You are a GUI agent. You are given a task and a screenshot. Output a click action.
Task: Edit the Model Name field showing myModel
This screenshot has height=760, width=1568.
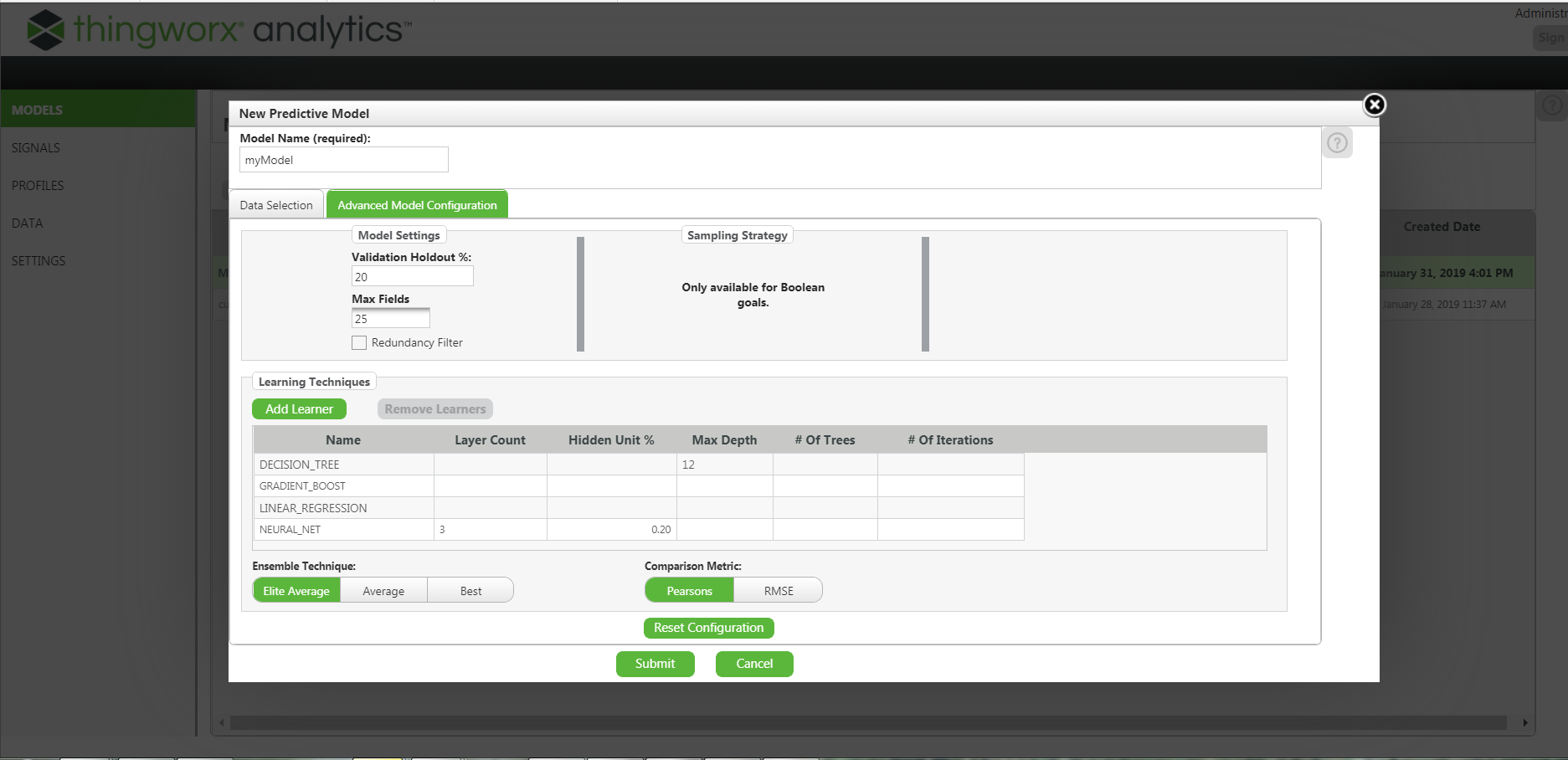pos(343,159)
